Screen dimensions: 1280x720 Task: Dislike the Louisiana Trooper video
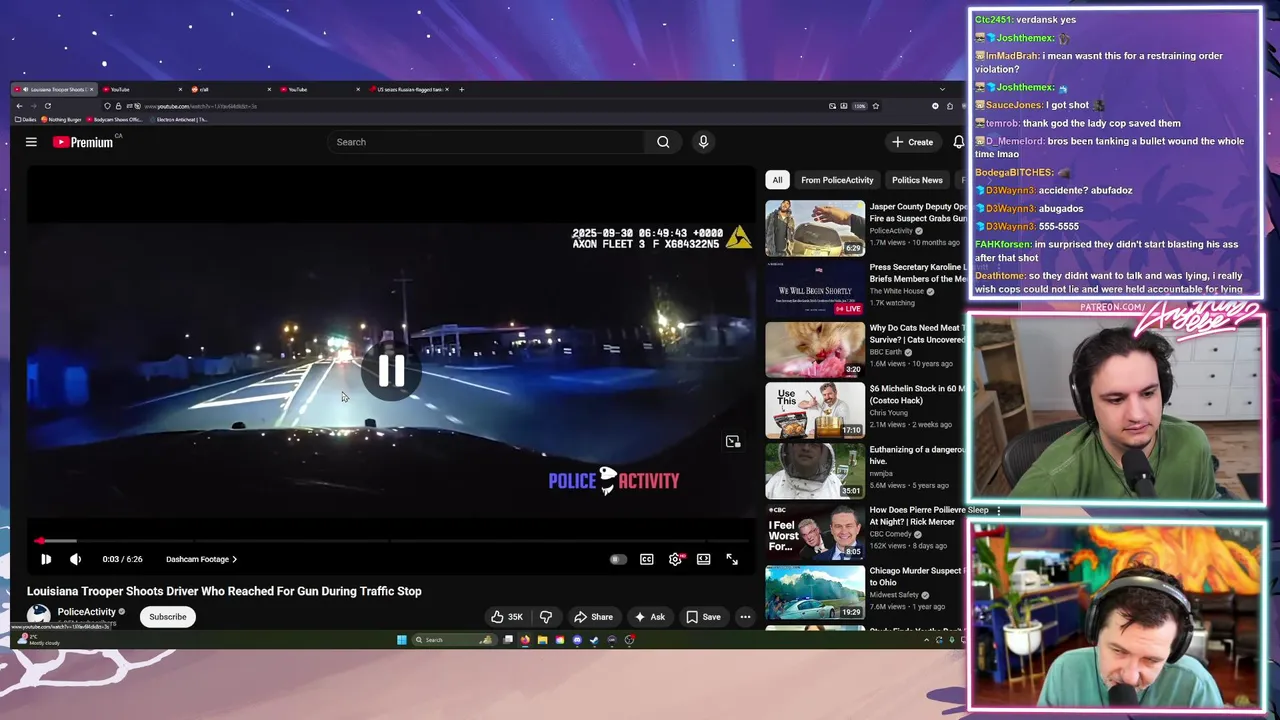point(546,617)
